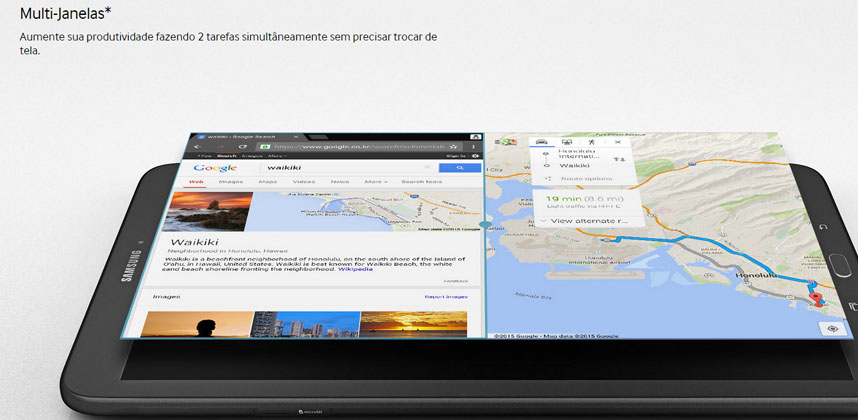Select public transit directions icon
The height and width of the screenshot is (420, 858).
(567, 142)
